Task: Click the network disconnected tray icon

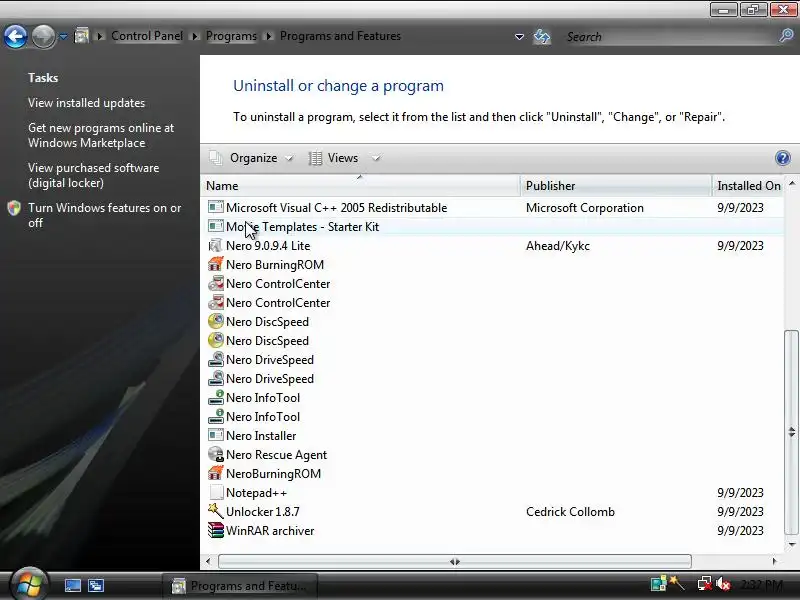Action: click(705, 584)
